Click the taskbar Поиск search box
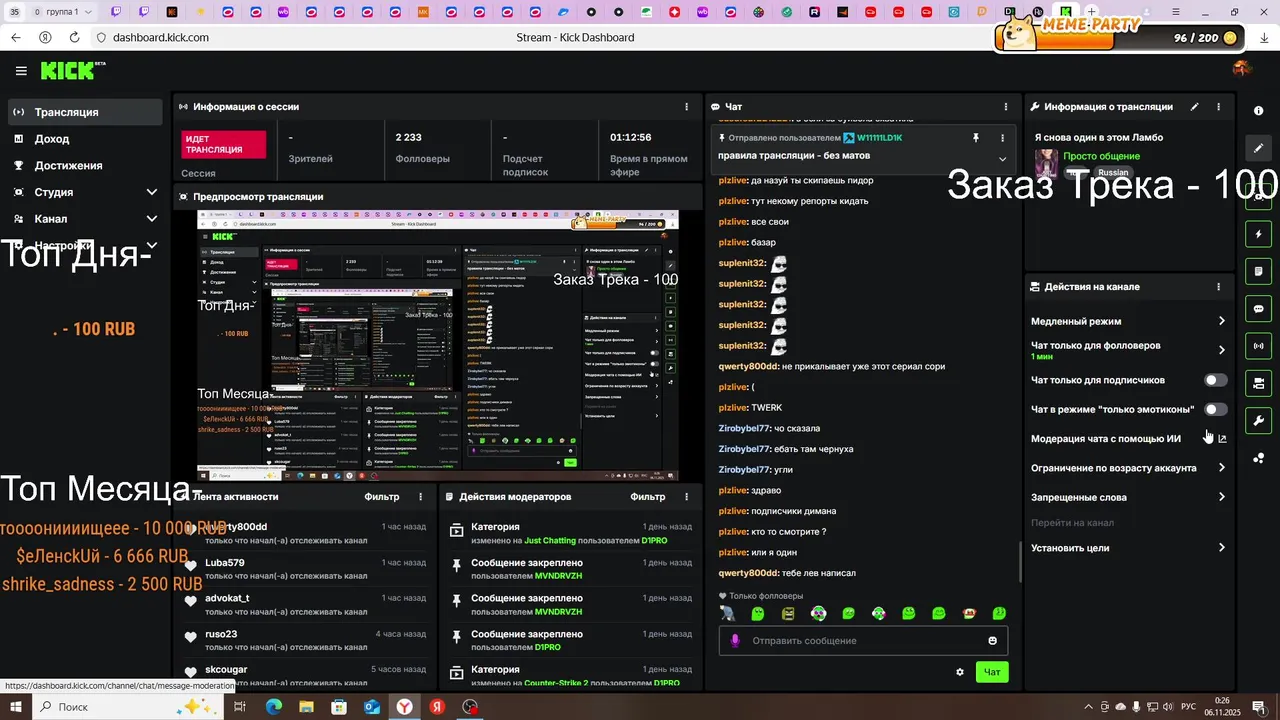1280x720 pixels. pos(129,707)
